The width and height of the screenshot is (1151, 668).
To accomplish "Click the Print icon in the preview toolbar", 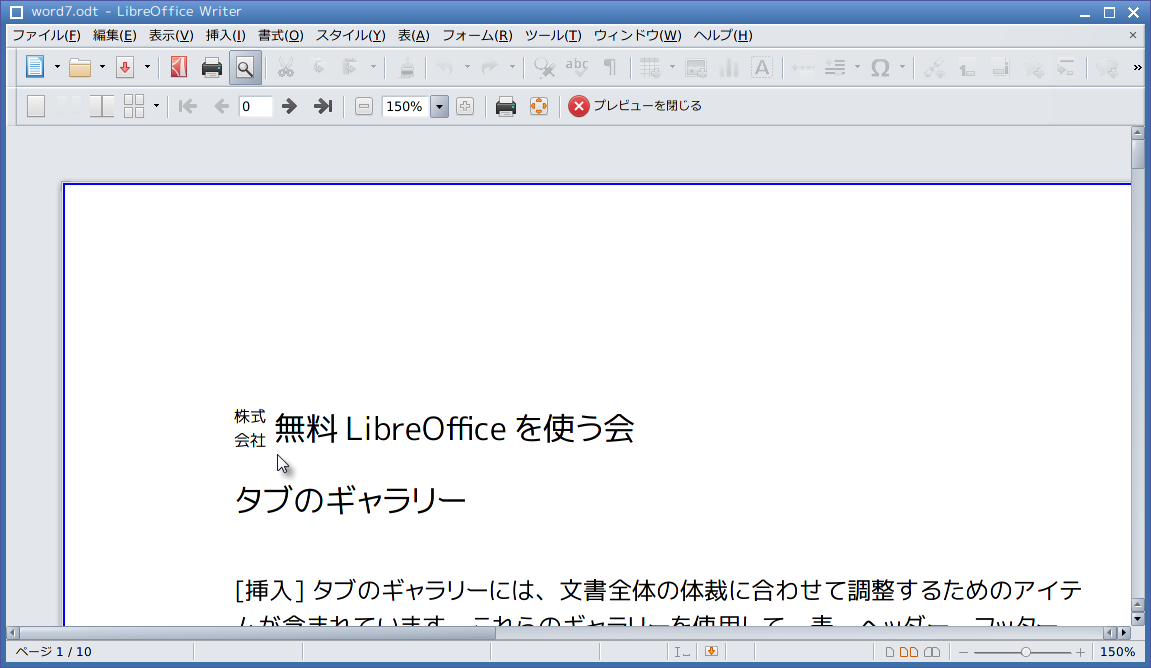I will (x=506, y=106).
